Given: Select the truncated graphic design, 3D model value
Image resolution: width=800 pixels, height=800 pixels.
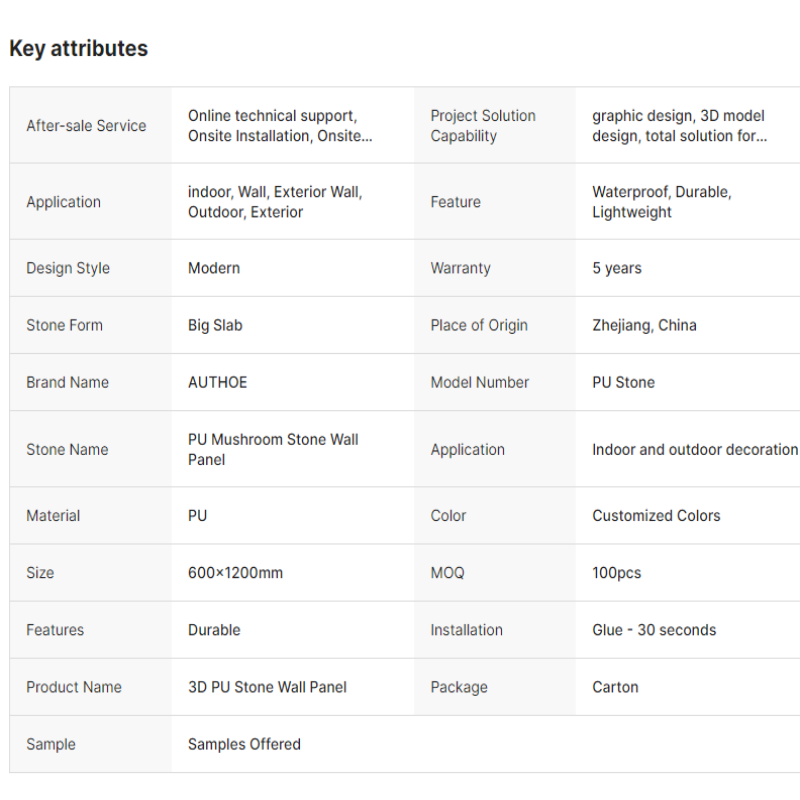Looking at the screenshot, I should click(x=679, y=126).
